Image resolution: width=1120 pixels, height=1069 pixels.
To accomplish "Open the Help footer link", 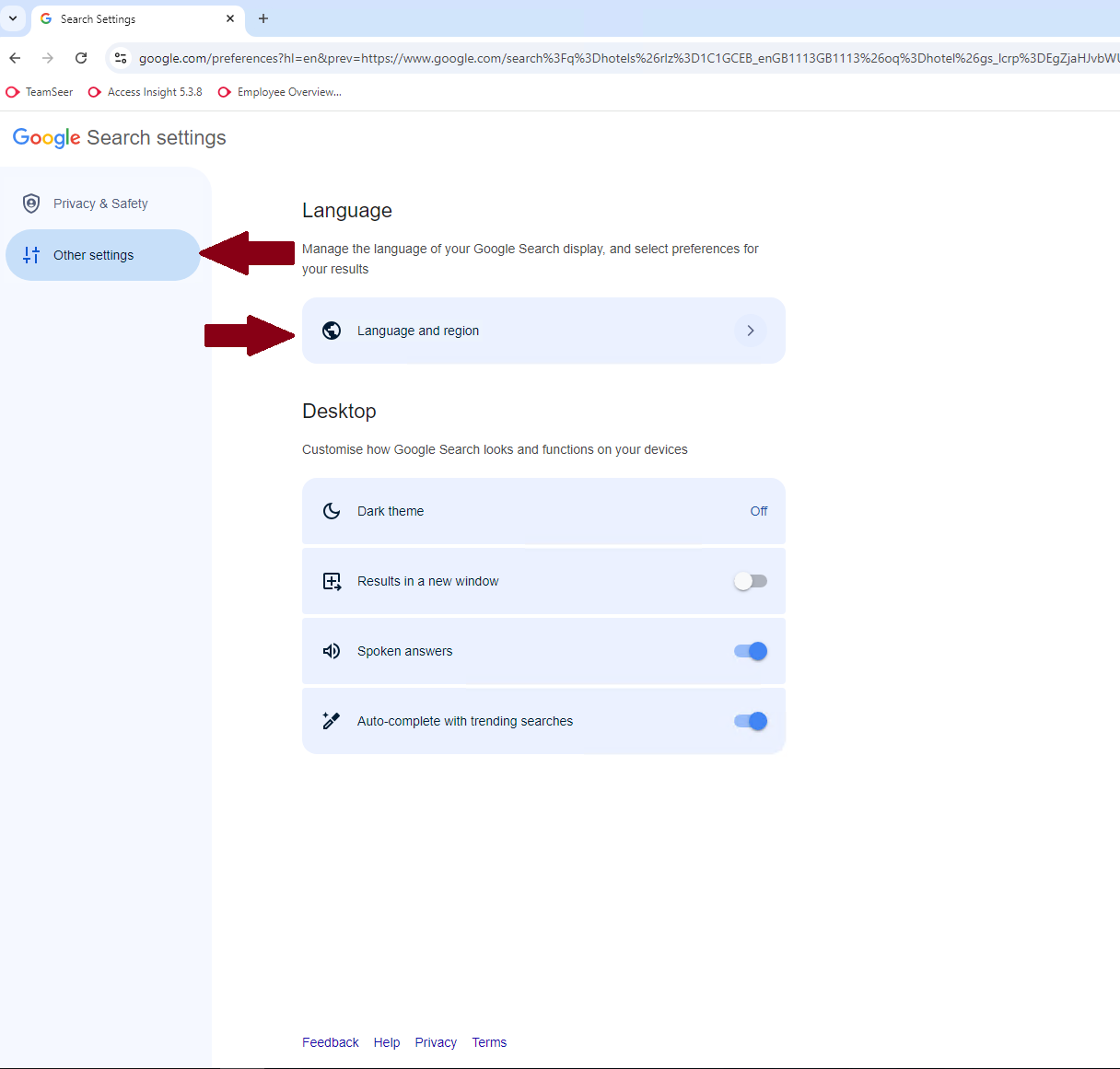I will click(x=387, y=1042).
